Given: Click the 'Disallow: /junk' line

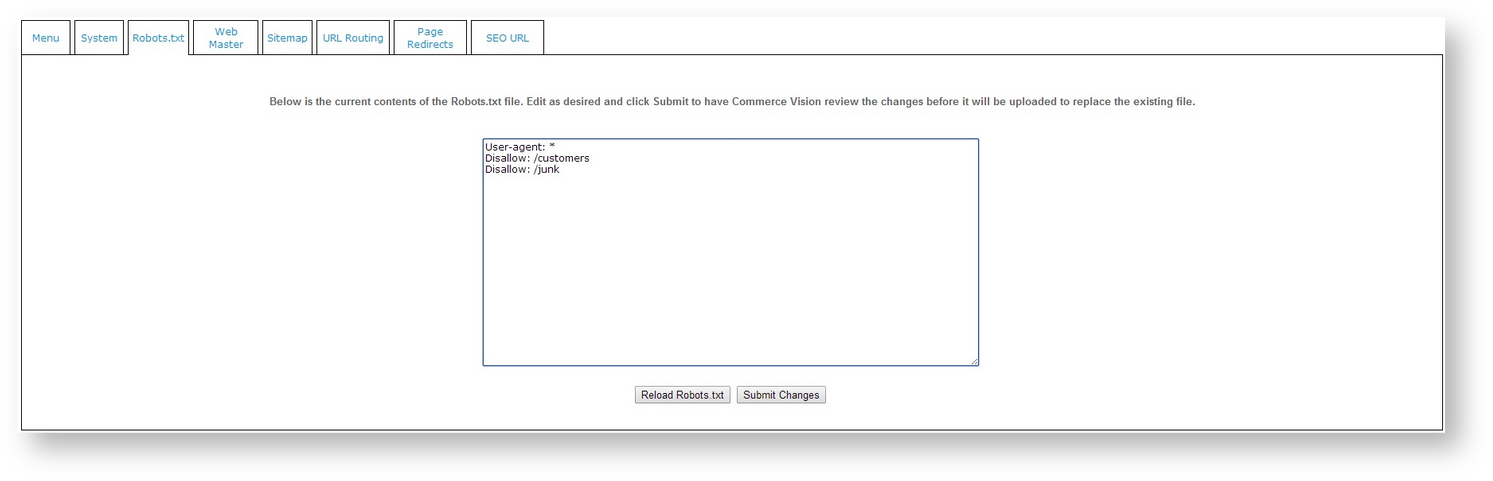Looking at the screenshot, I should (x=522, y=169).
